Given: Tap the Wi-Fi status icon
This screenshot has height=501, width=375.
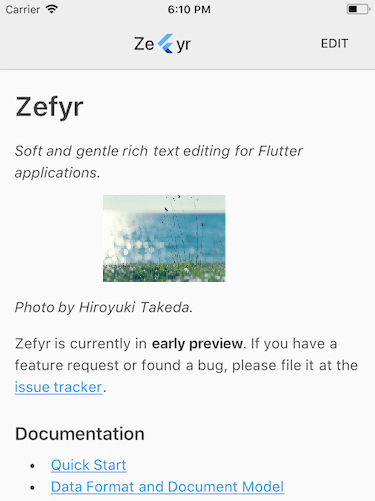Looking at the screenshot, I should pyautogui.click(x=52, y=9).
